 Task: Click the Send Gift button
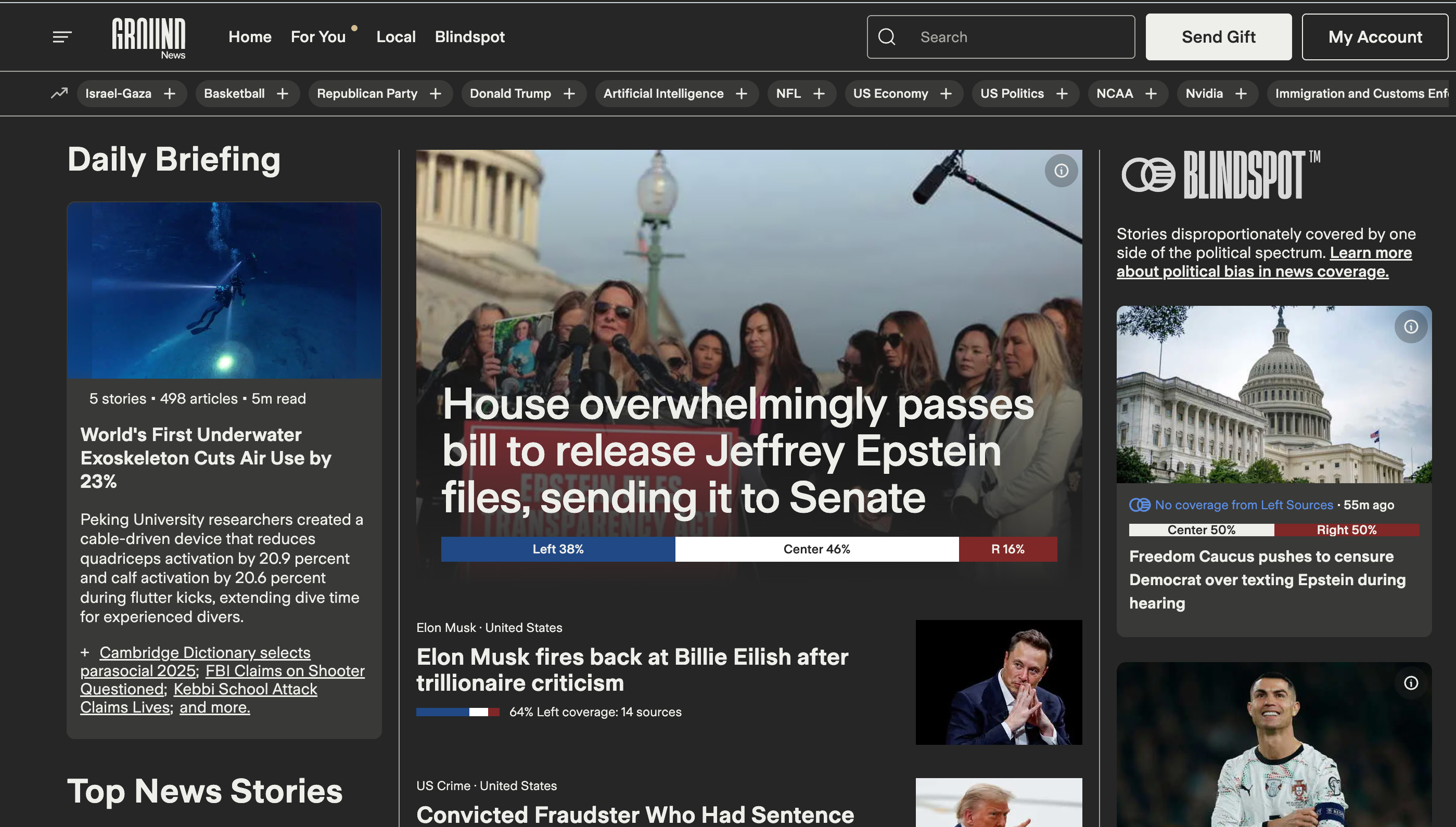pos(1218,37)
